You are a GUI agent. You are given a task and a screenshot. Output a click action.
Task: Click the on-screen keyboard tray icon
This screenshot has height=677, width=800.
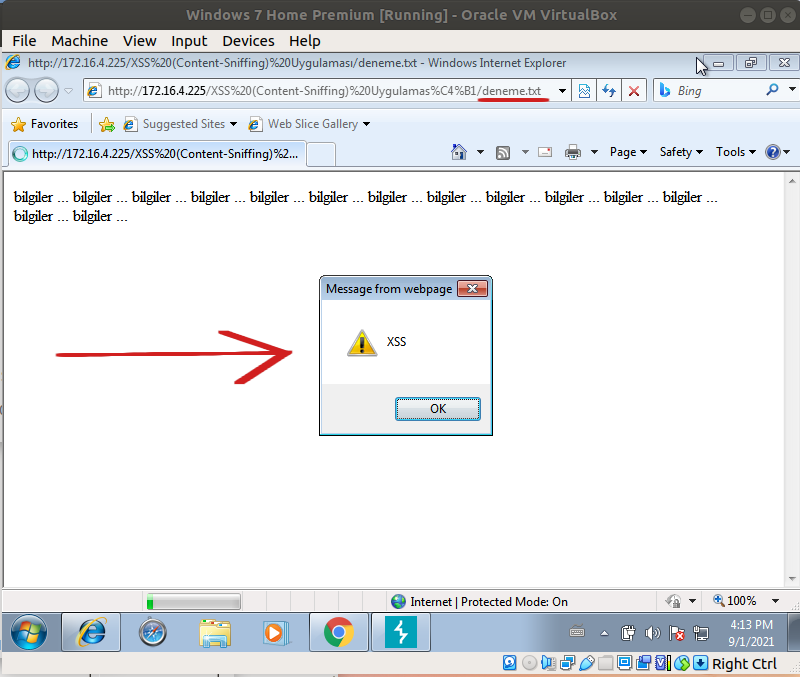[x=577, y=633]
